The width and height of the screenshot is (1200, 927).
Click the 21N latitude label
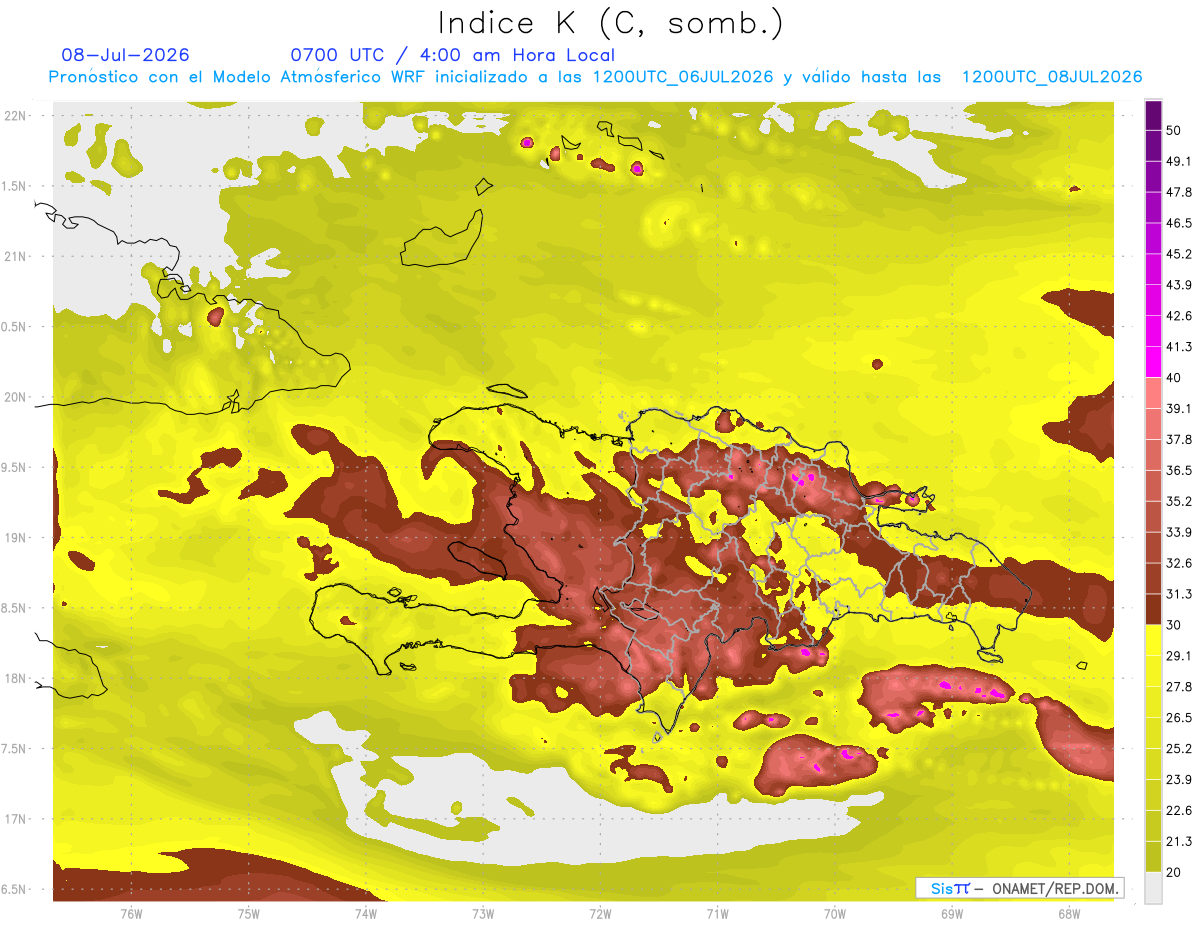tap(17, 256)
